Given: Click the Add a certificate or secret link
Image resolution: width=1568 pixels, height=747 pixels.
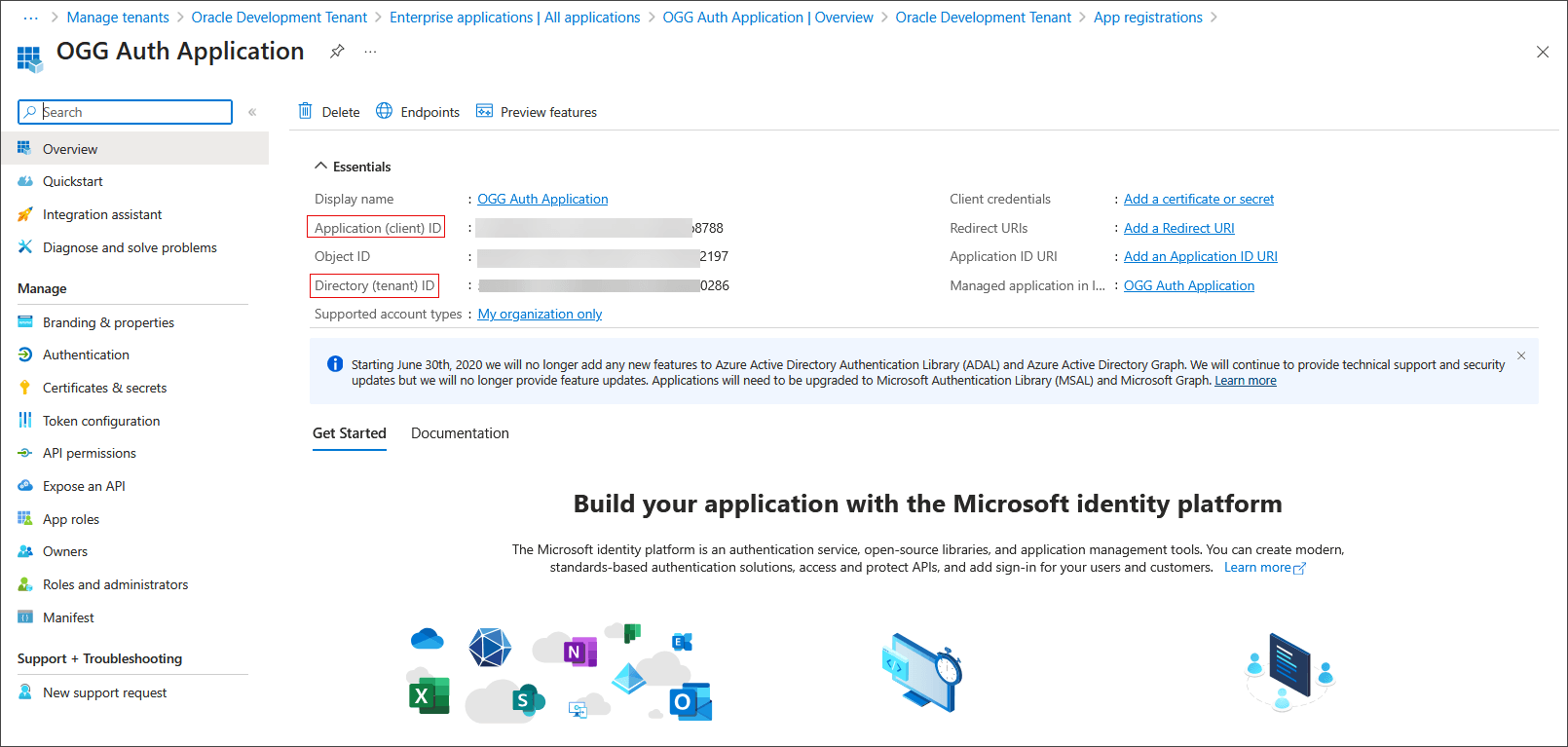Looking at the screenshot, I should tap(1199, 199).
